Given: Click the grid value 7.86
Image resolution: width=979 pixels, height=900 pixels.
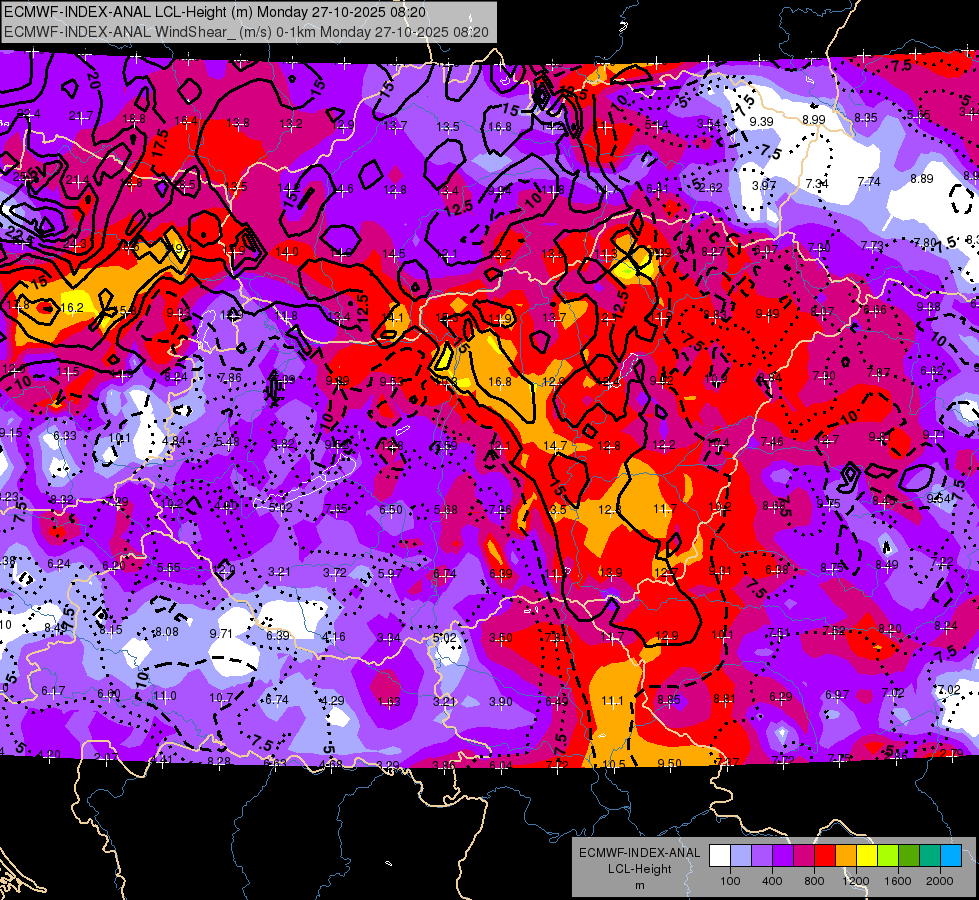Looking at the screenshot, I should point(230,378).
